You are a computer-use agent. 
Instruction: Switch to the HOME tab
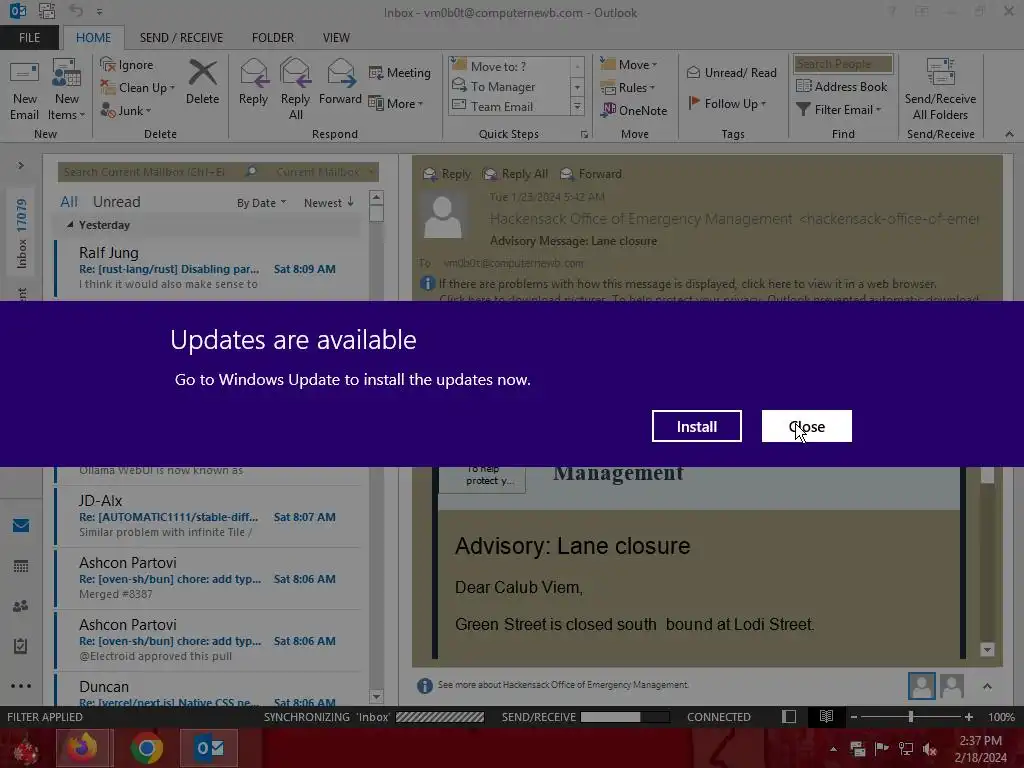[x=93, y=38]
